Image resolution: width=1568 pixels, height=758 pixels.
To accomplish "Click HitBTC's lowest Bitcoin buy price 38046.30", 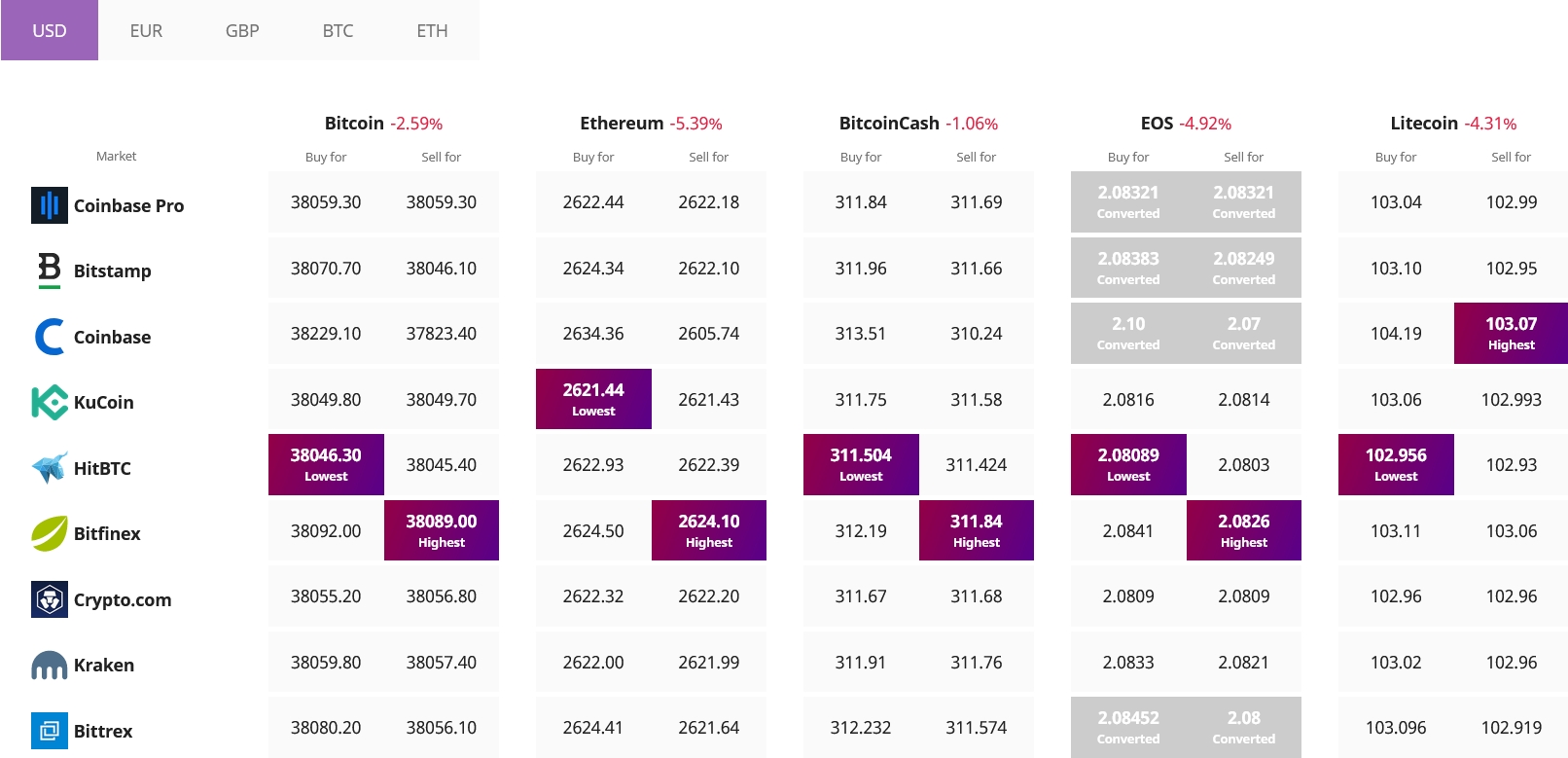I will (x=326, y=464).
